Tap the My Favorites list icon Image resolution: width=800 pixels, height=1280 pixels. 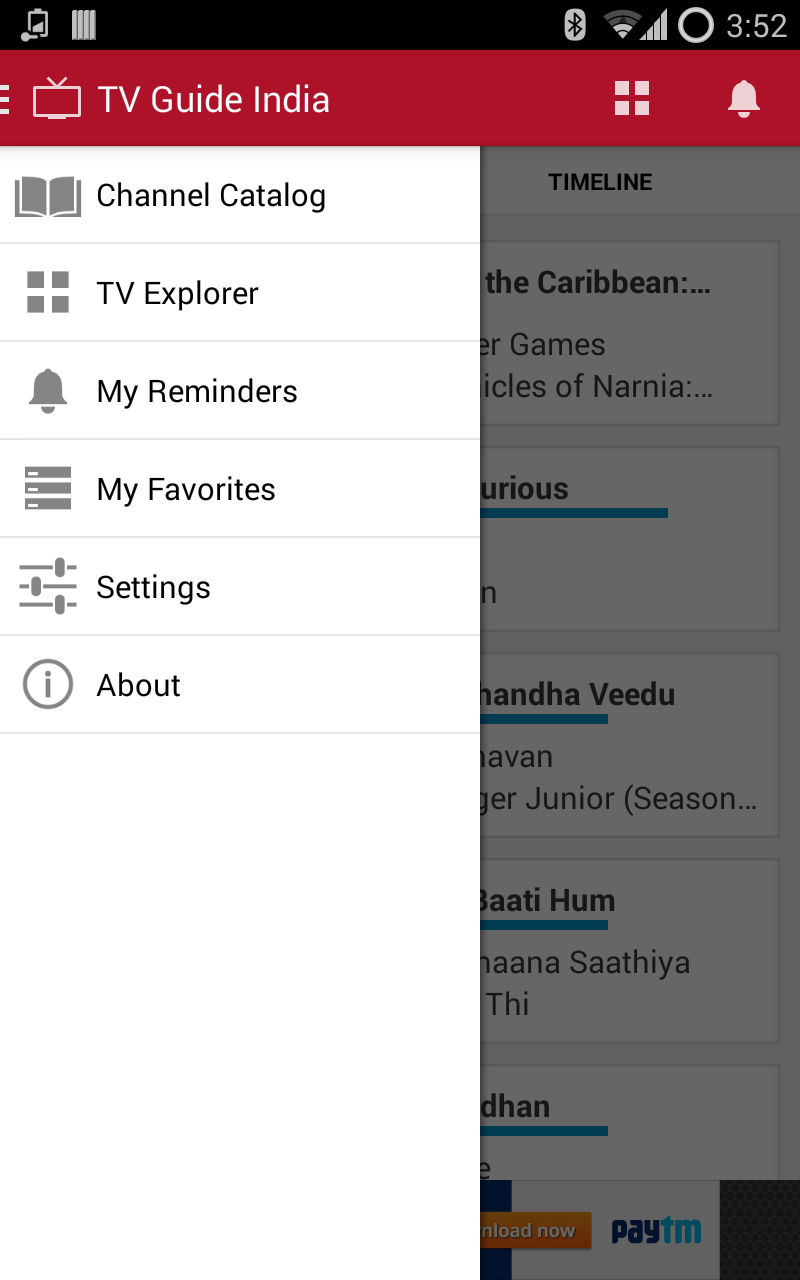click(x=47, y=489)
